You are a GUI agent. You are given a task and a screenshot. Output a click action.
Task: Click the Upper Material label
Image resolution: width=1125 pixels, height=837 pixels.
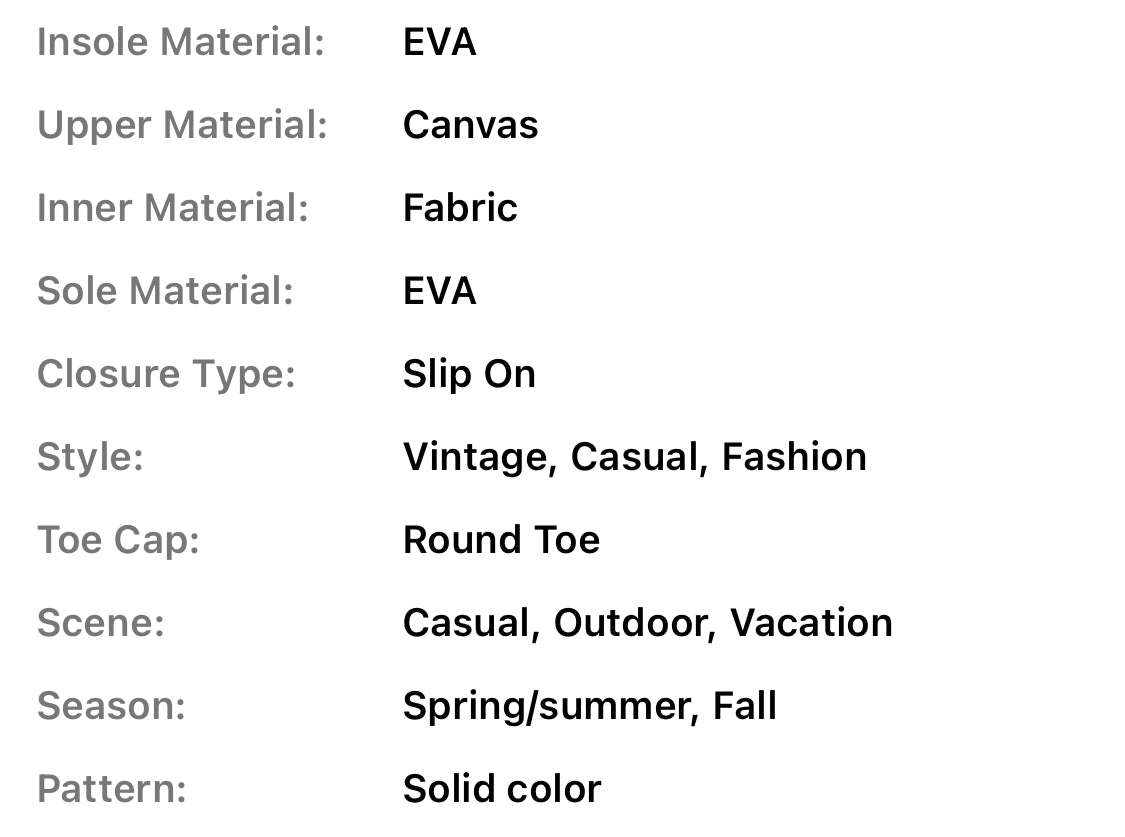[x=182, y=125]
